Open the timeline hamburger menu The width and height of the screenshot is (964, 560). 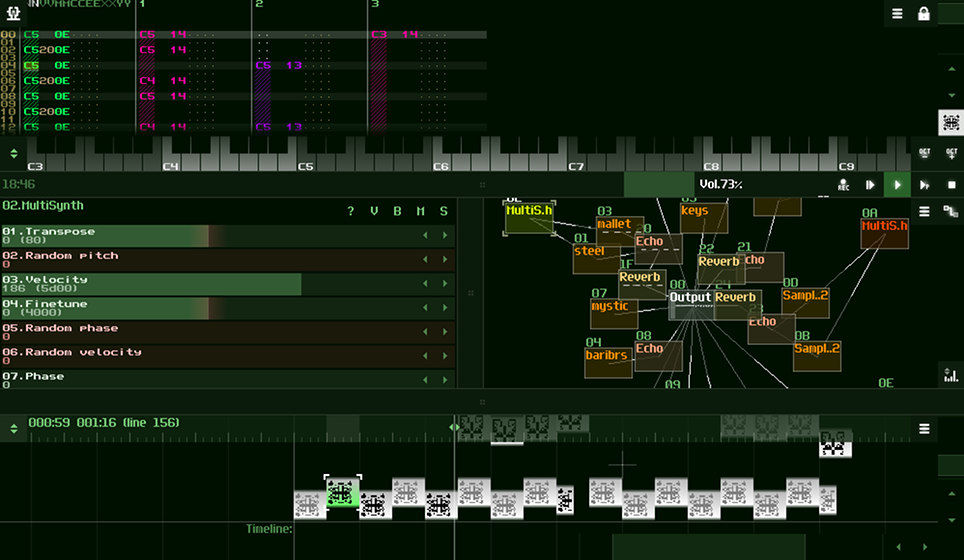pos(924,429)
